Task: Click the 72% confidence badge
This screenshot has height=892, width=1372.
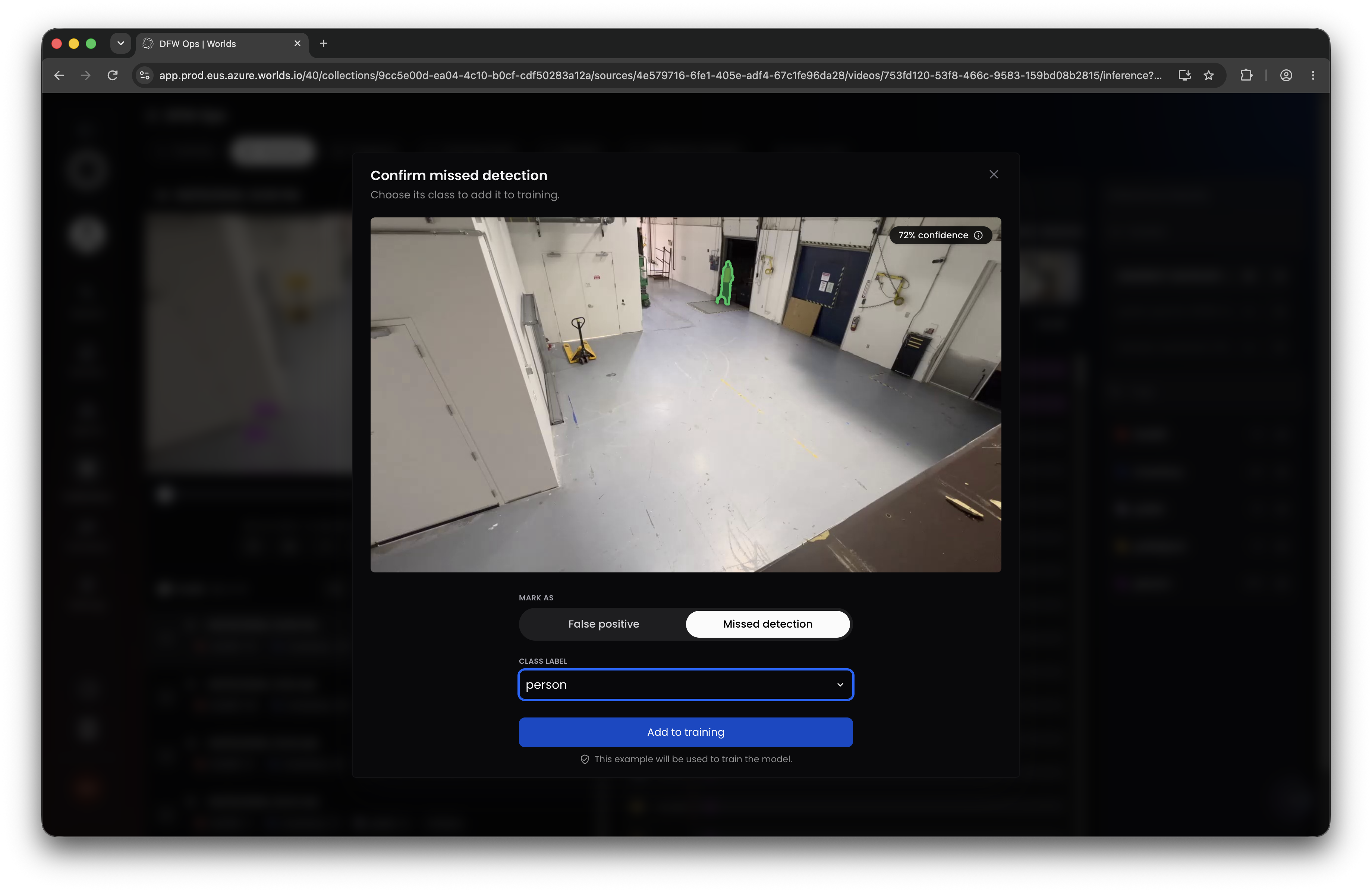Action: (x=940, y=235)
